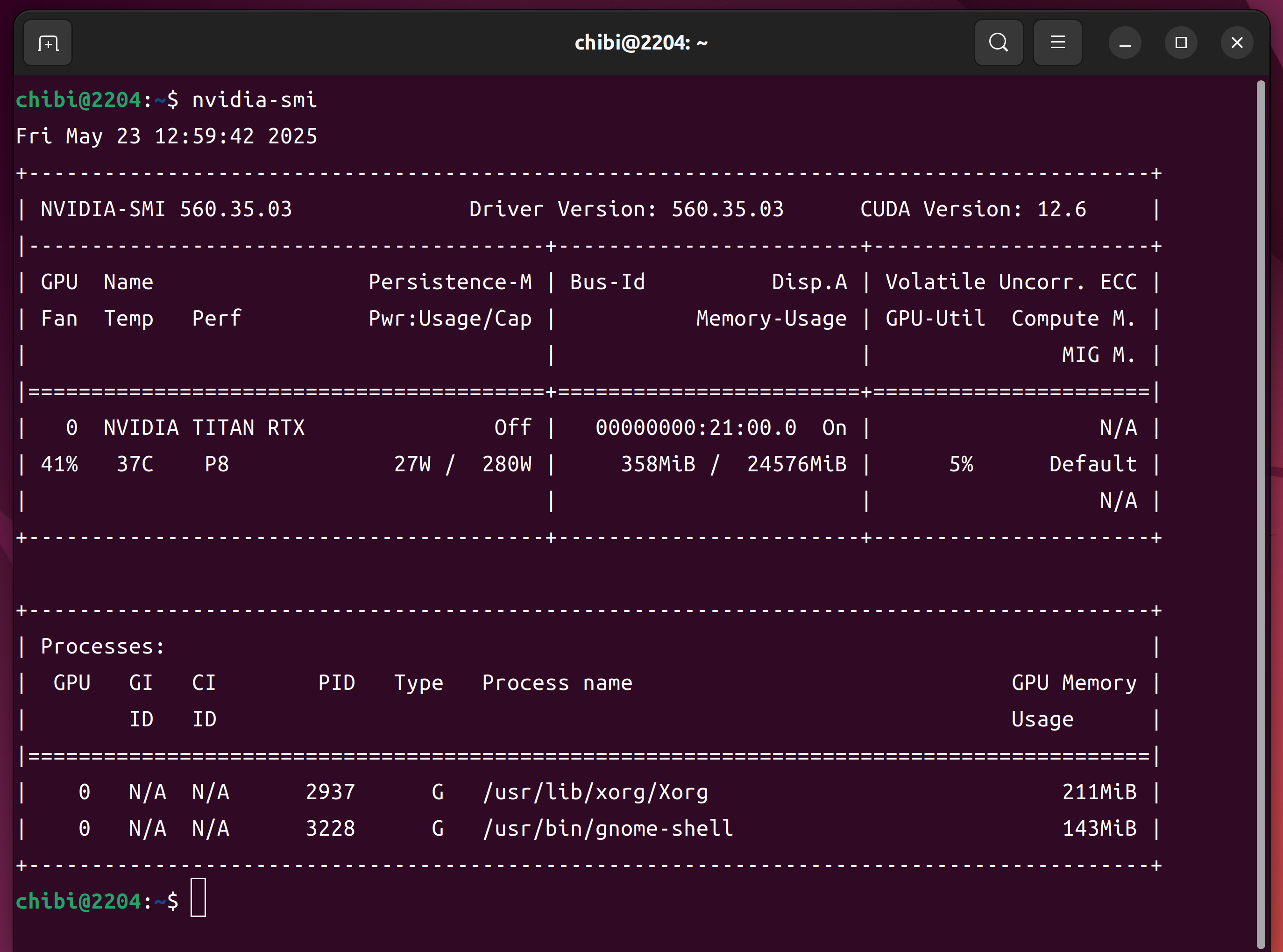Click the Driver Version 560.35.03 text
This screenshot has width=1283, height=952.
point(626,209)
